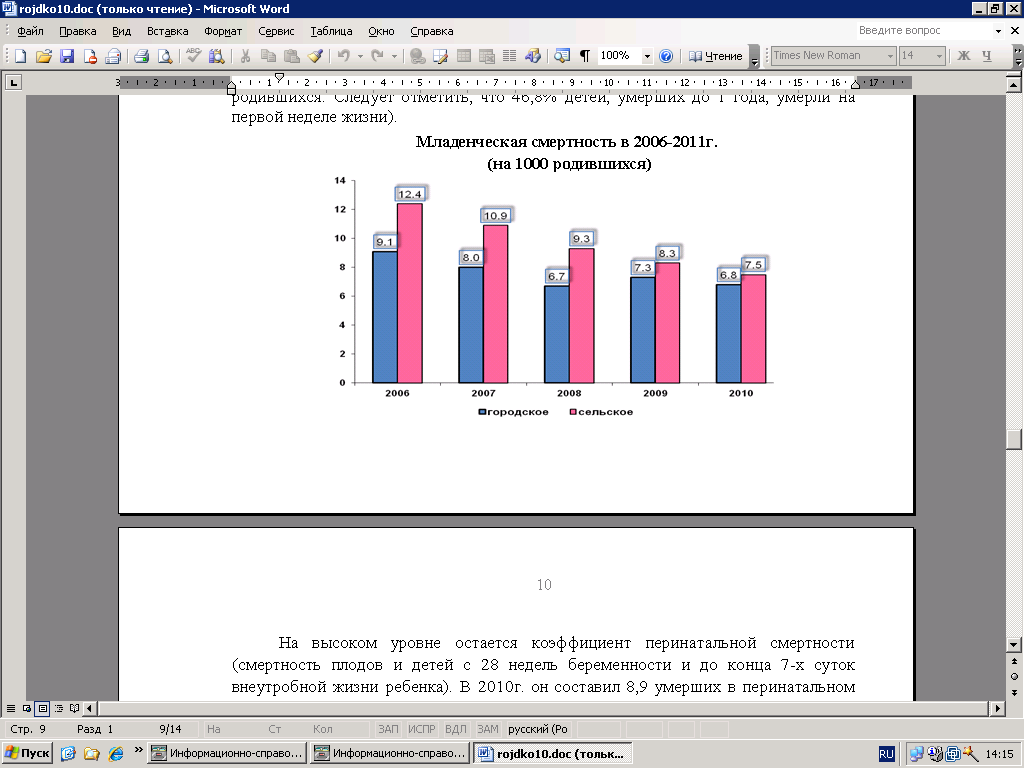Launch Internet Explorer from Quick Launch
This screenshot has height=768, width=1024.
coord(116,754)
